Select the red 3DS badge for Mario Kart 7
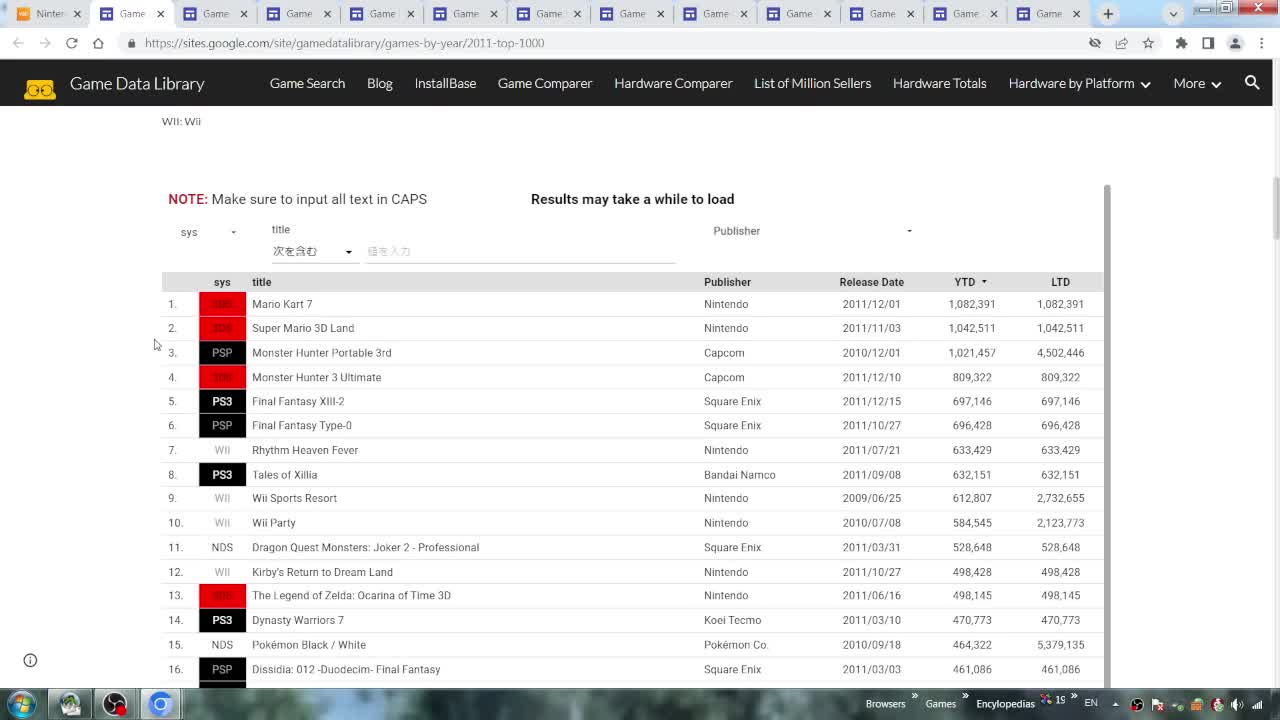 (x=222, y=304)
